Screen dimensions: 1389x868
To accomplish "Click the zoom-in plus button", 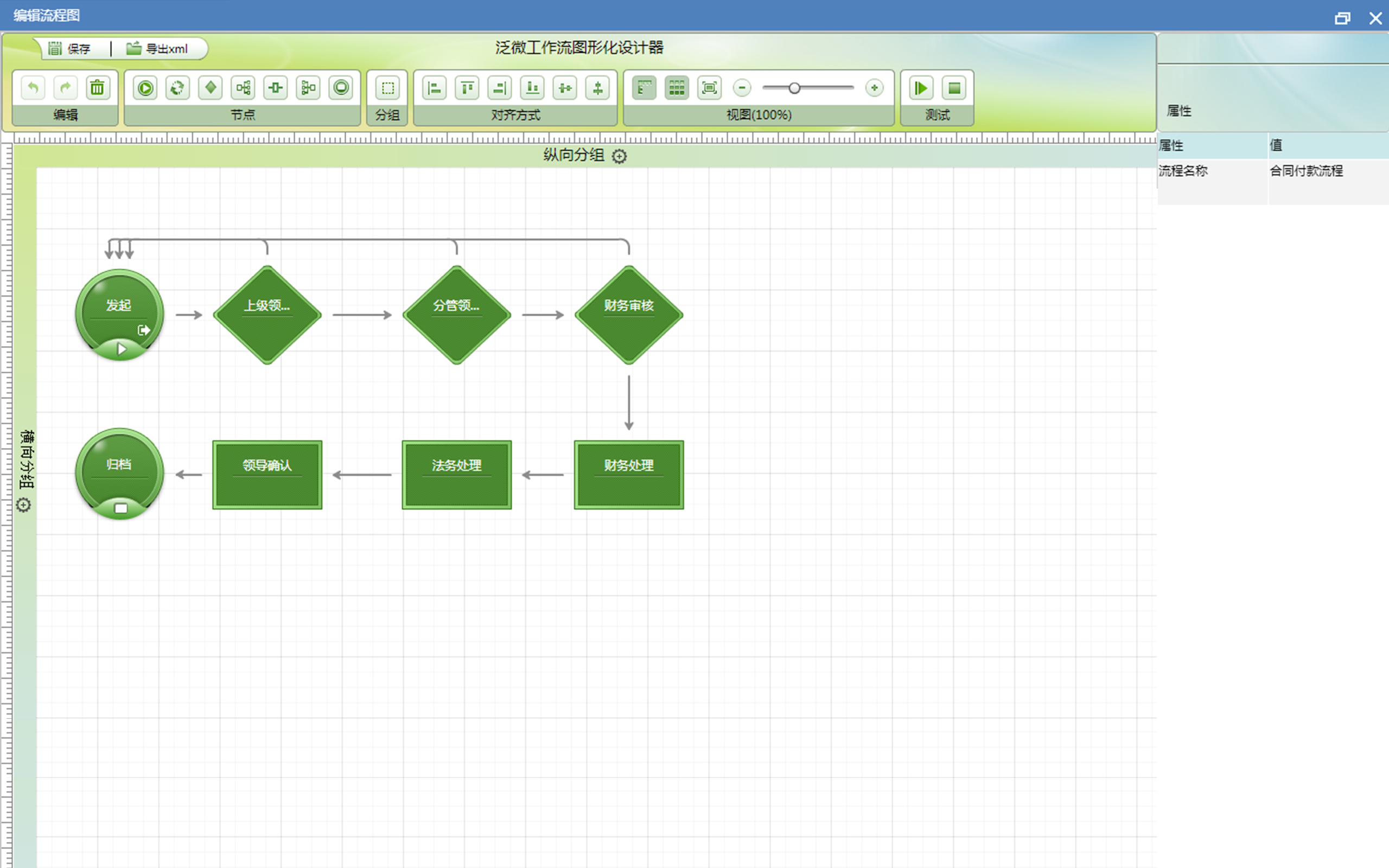I will click(874, 88).
